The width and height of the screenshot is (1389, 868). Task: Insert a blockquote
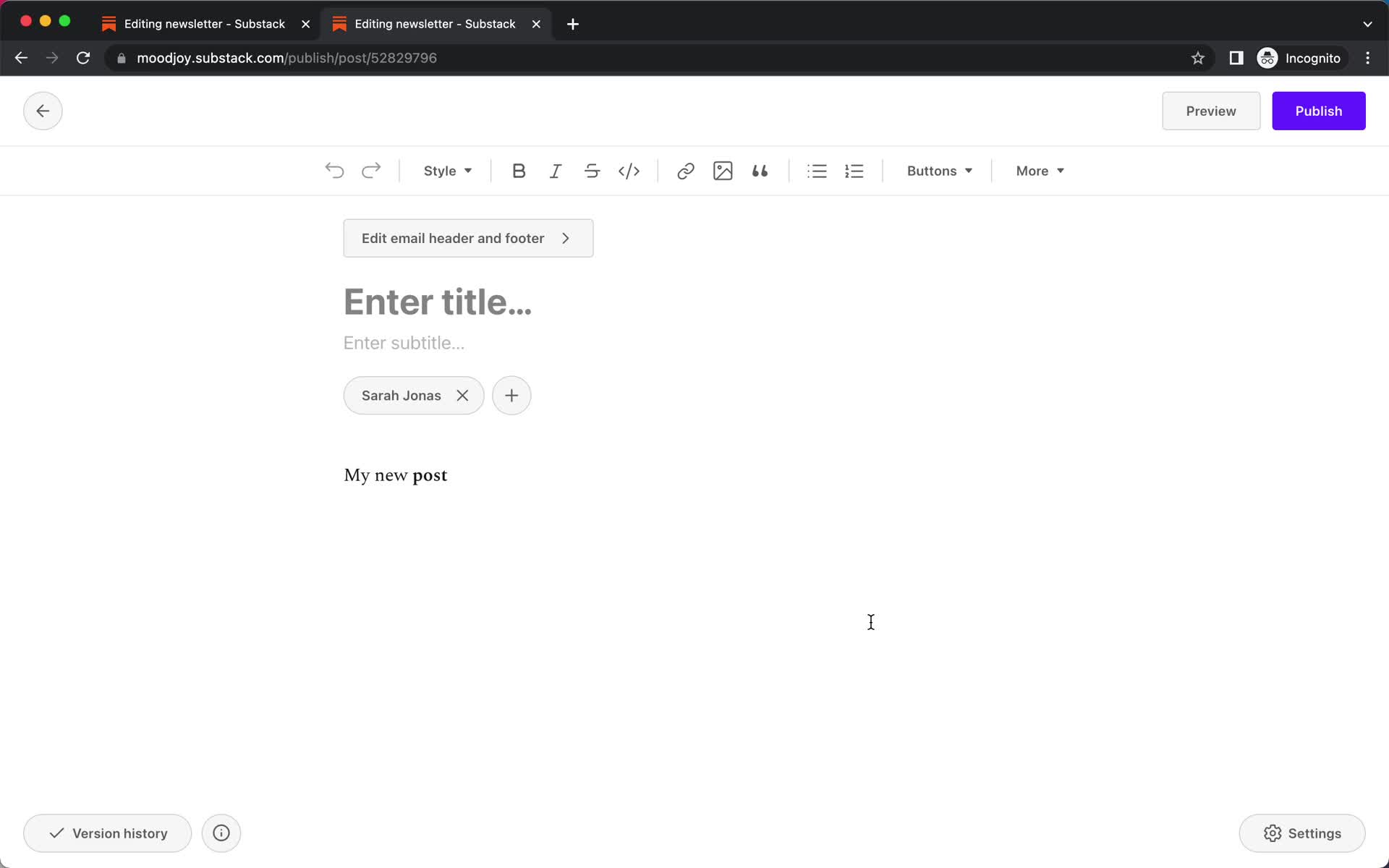(x=759, y=170)
